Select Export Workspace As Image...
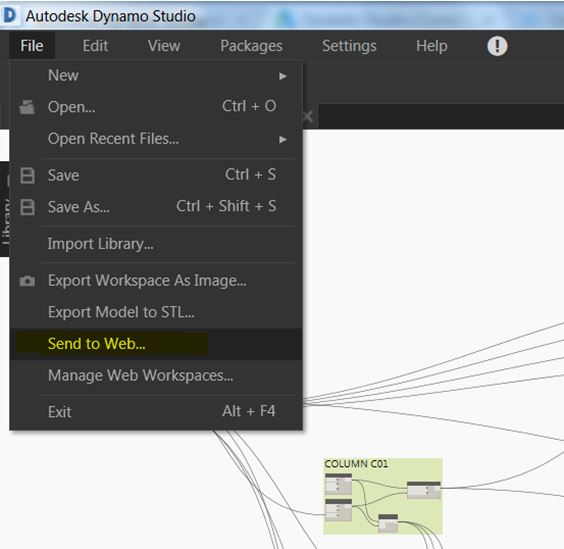The height and width of the screenshot is (549, 564). (156, 281)
